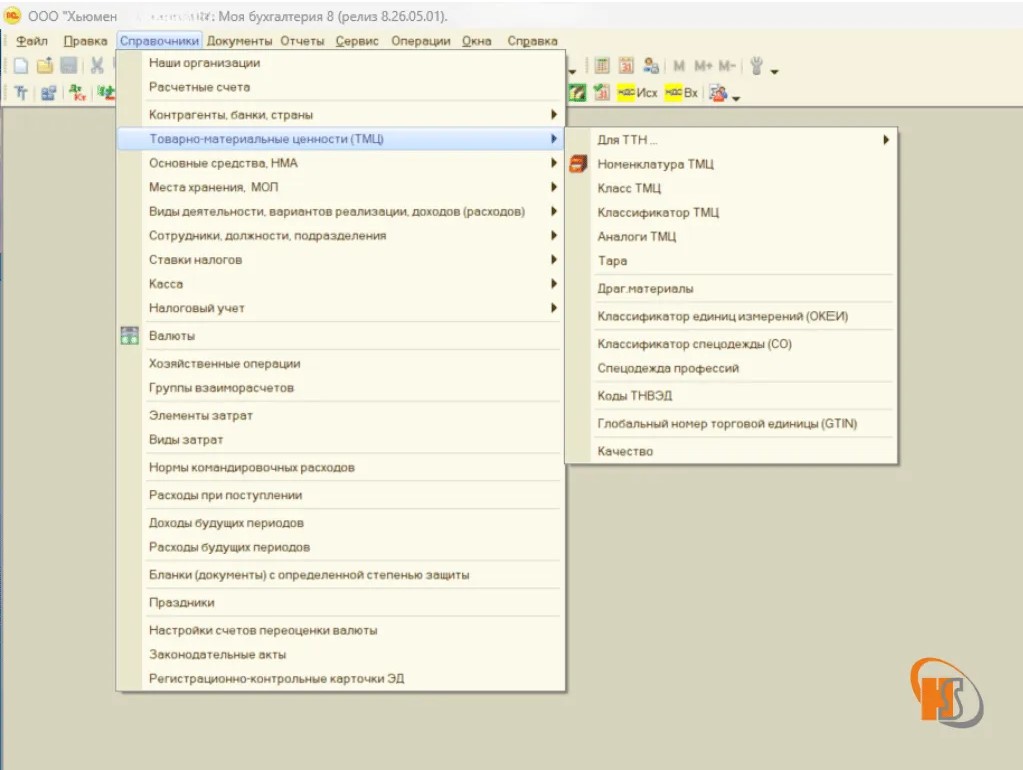Open the calculator toolbar icon
Screen dimensions: 1023x770
(602, 65)
